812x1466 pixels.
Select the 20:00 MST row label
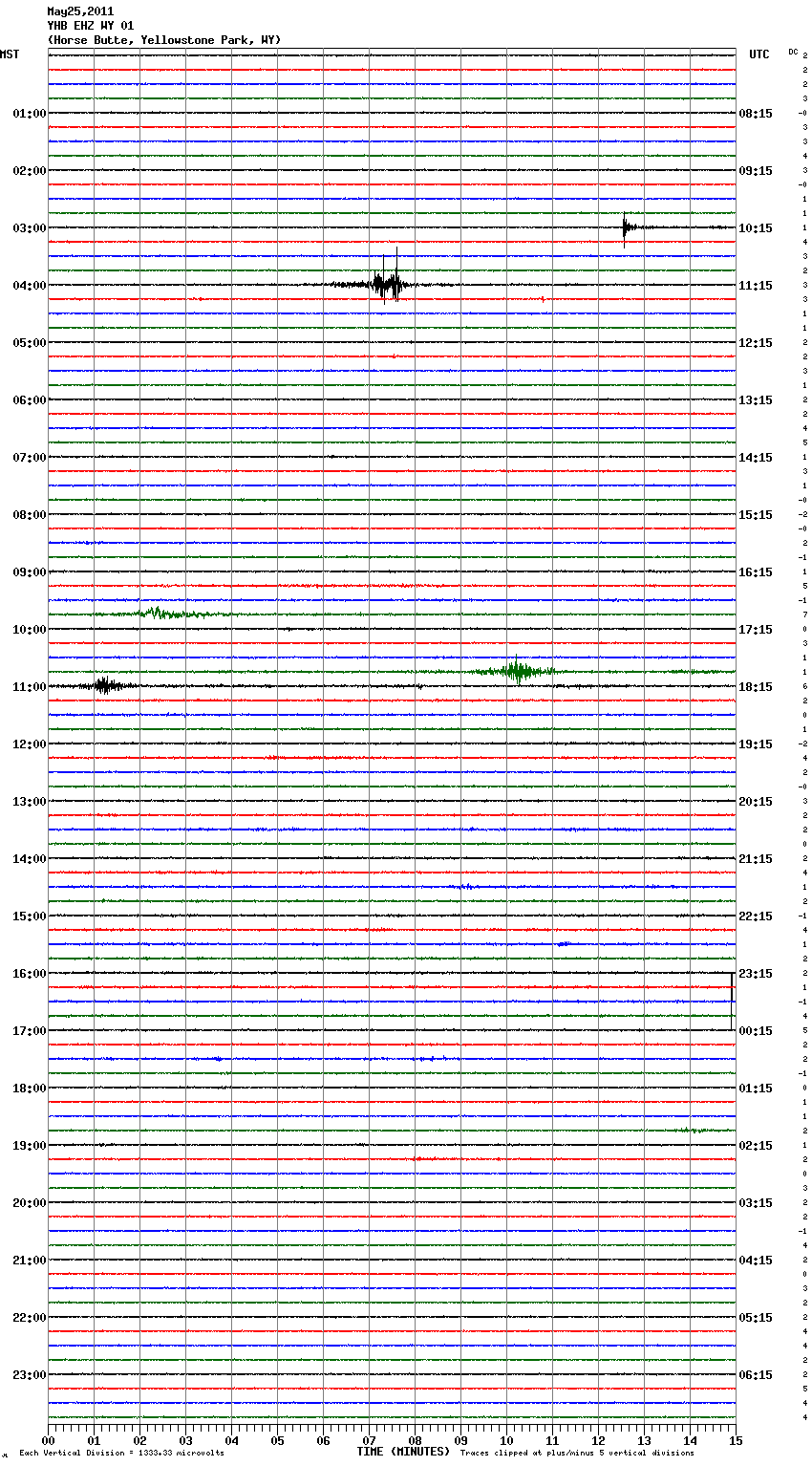click(29, 1203)
